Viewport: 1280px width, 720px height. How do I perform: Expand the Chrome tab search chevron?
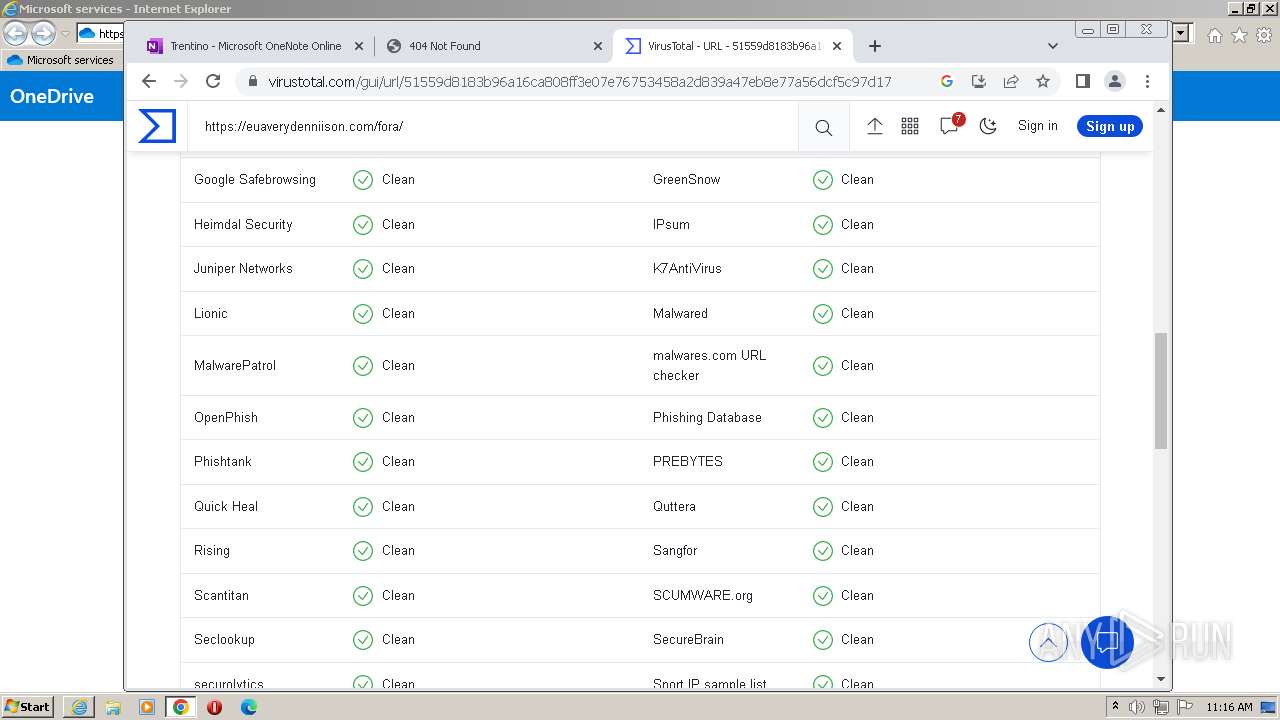pos(1052,46)
